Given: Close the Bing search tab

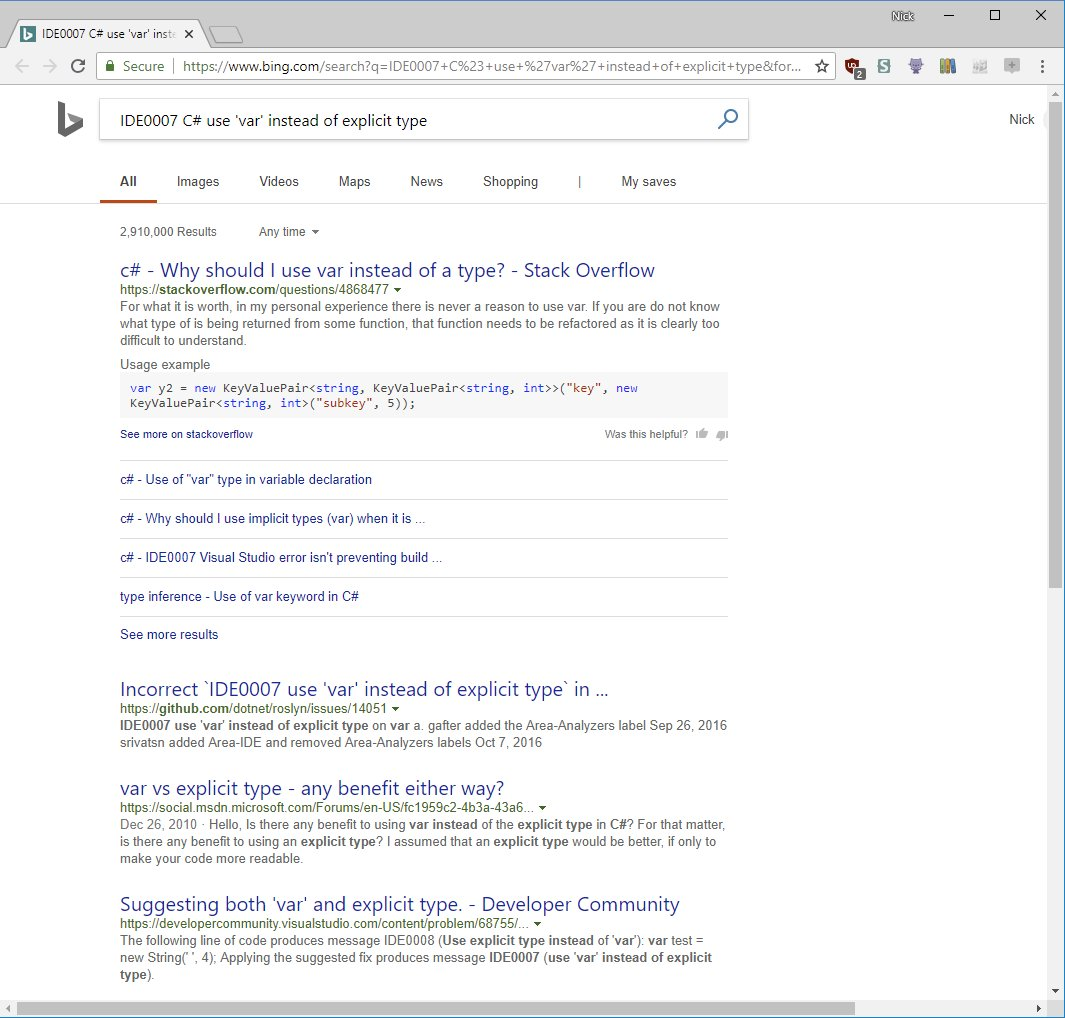Looking at the screenshot, I should click(189, 34).
